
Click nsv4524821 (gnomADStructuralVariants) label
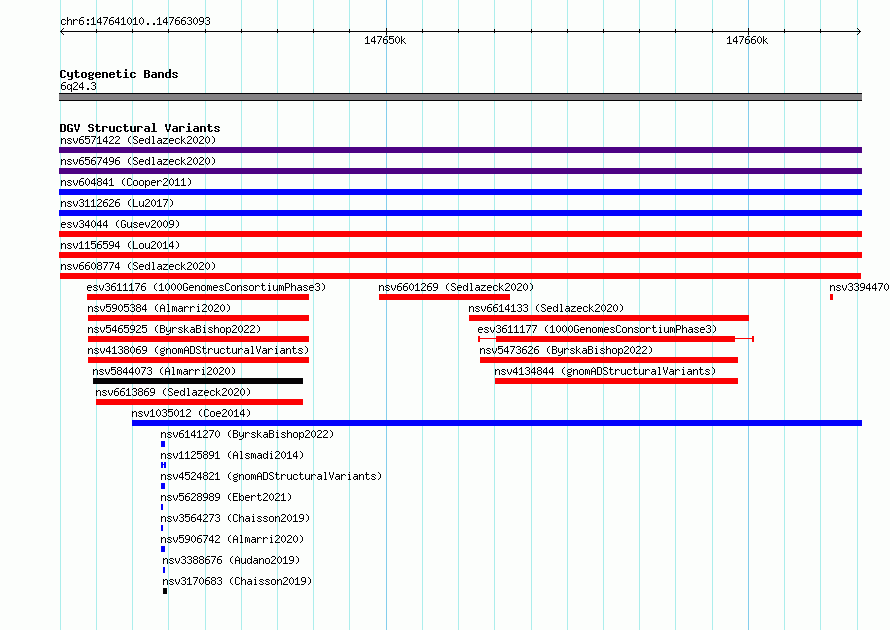(271, 476)
